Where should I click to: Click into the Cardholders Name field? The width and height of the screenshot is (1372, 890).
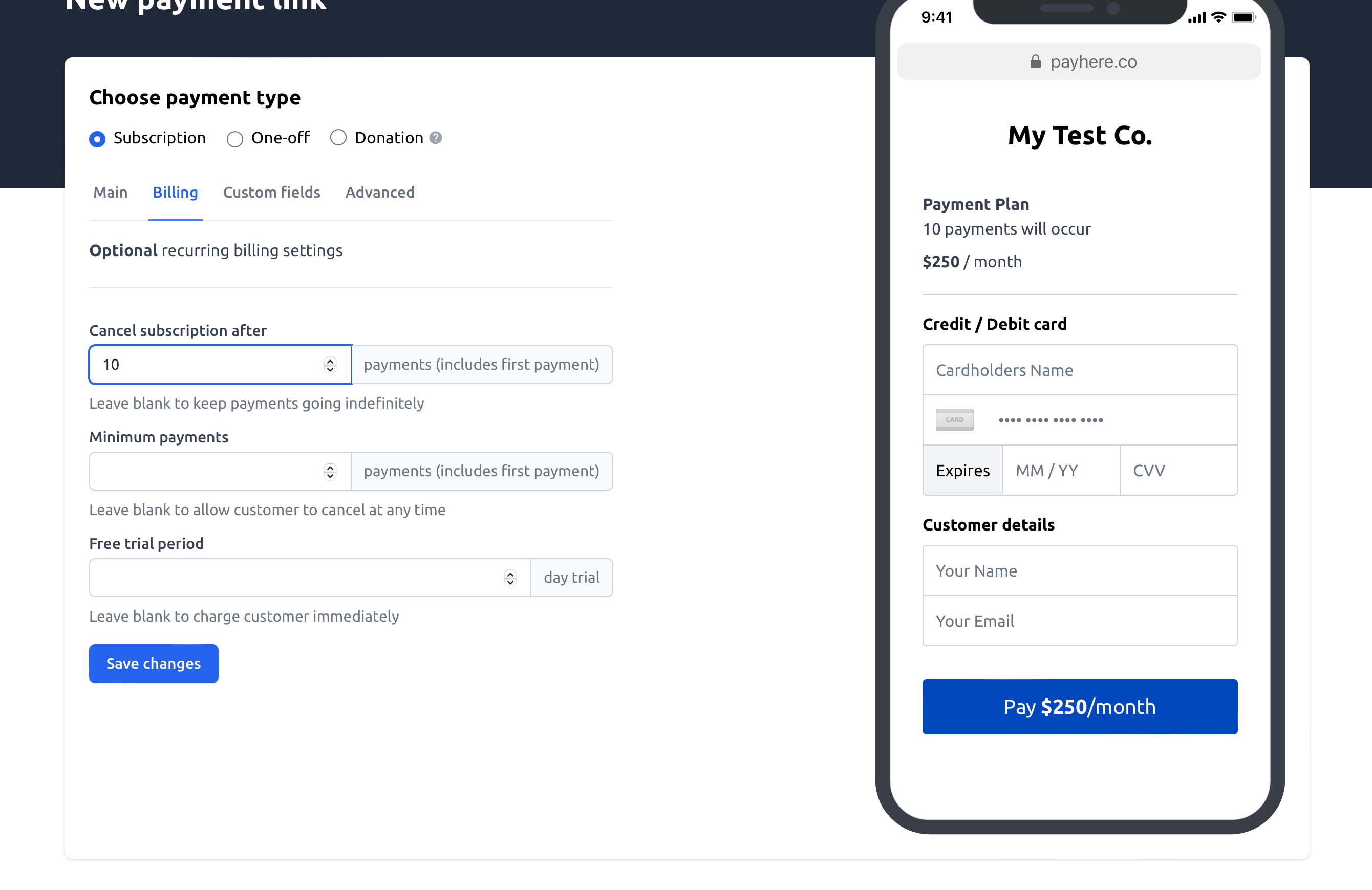pos(1080,370)
